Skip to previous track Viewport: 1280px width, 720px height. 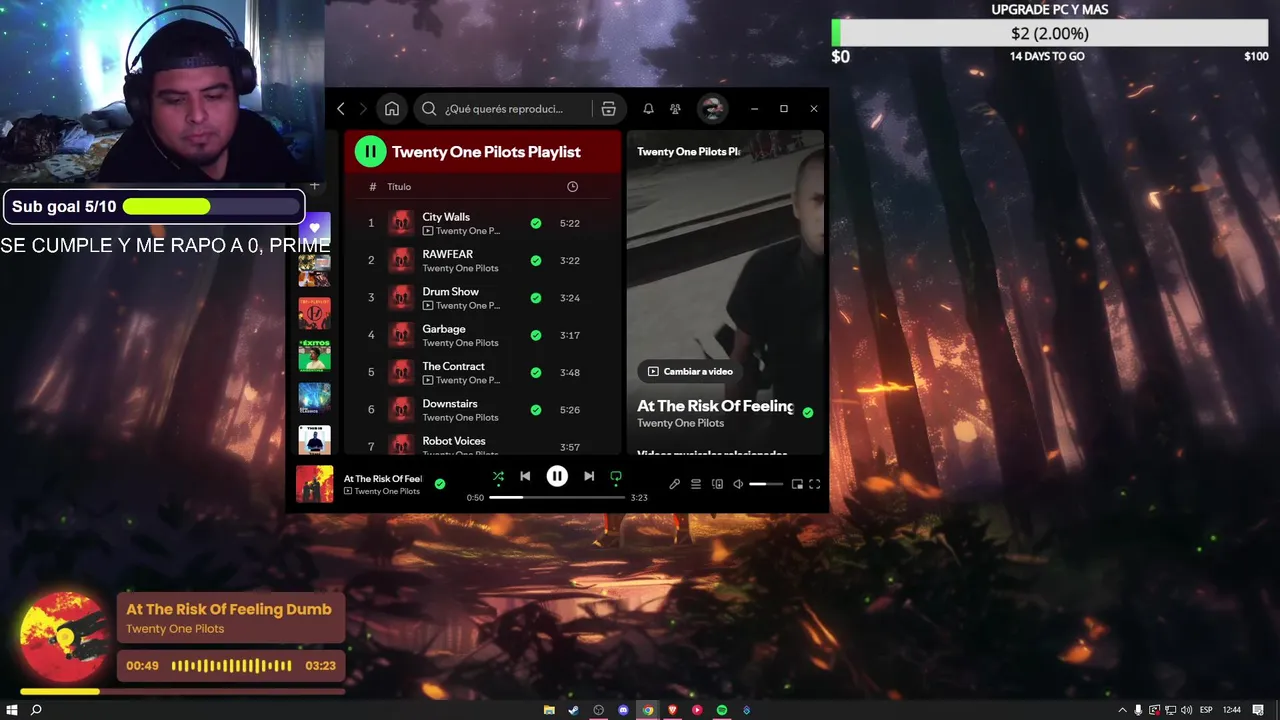[525, 476]
